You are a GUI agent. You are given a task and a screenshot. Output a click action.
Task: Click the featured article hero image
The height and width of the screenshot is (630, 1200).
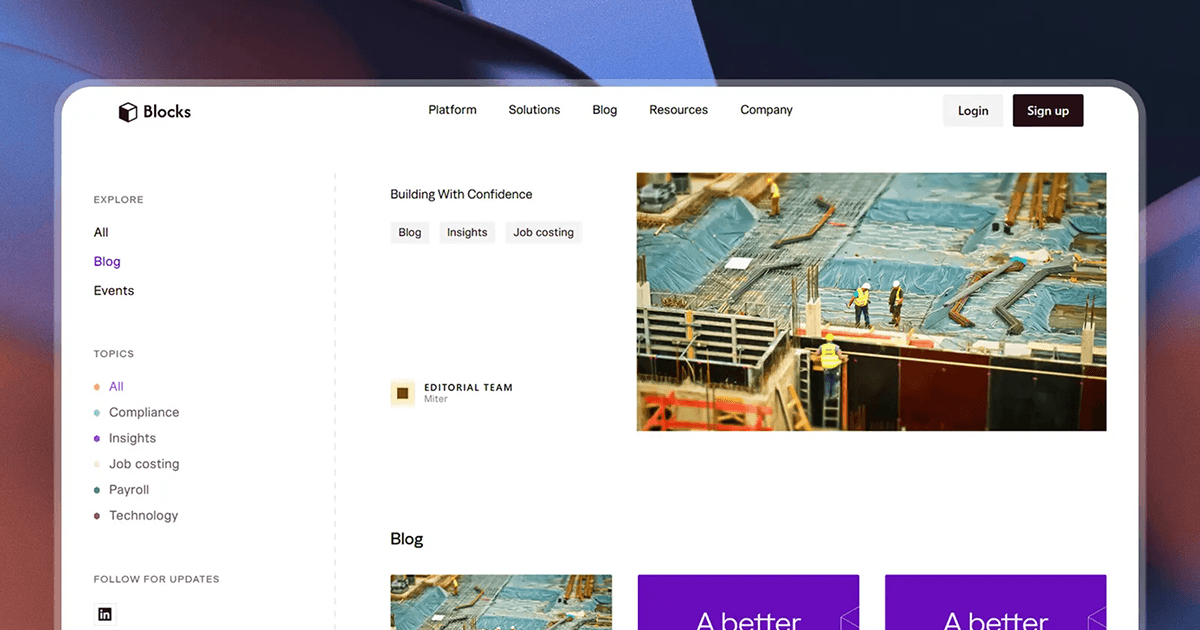pos(870,300)
